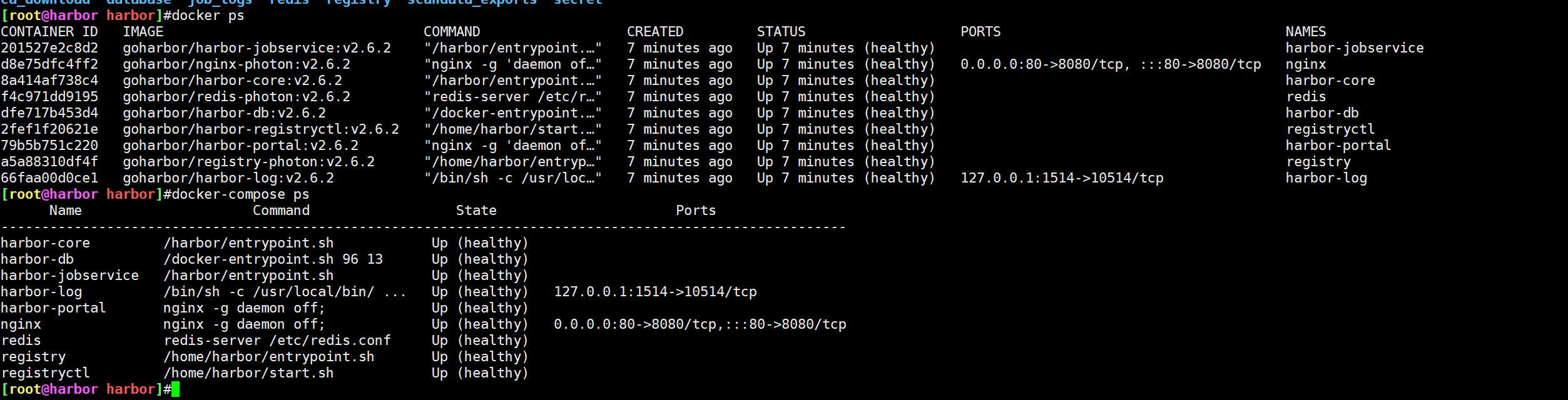Click the Name header in compose output
Viewport: 1568px width, 400px height.
point(66,211)
